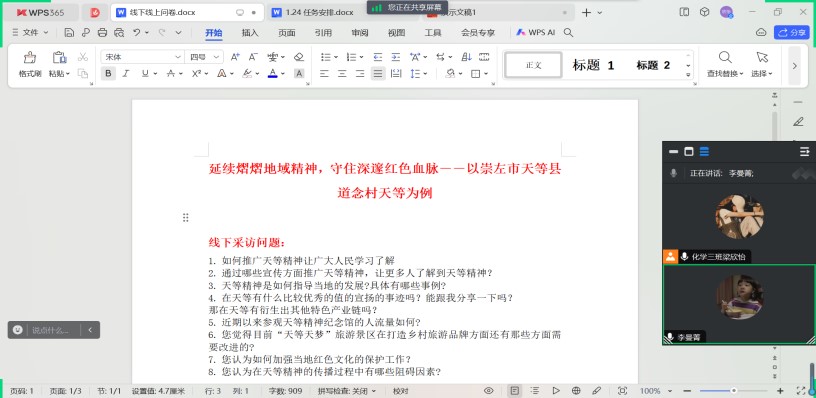This screenshot has height=398, width=816.
Task: Click the Paste (粘贴) clipboard icon
Action: tap(59, 57)
